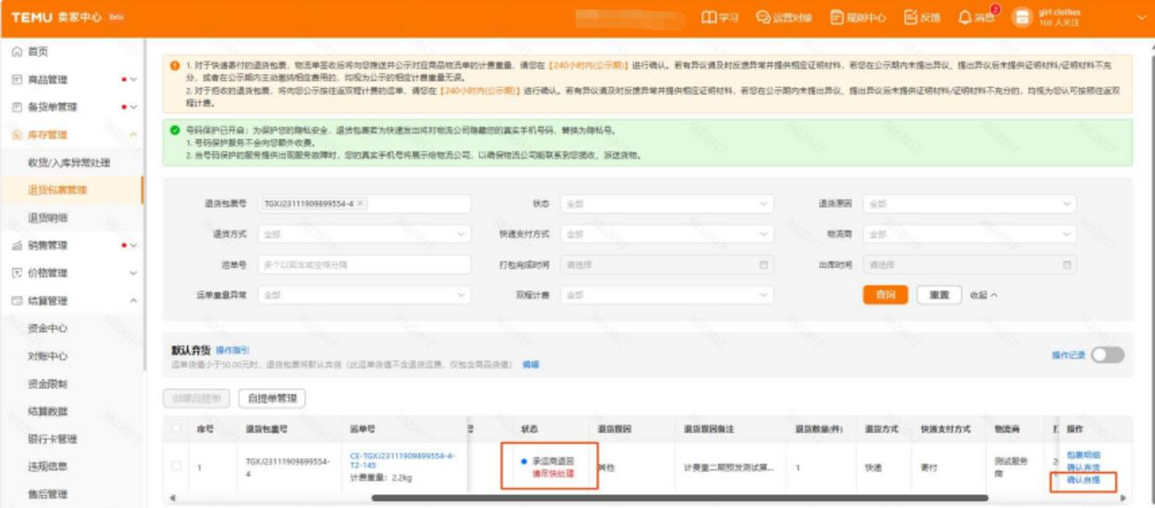Open 首页 from the sidebar

coord(37,52)
